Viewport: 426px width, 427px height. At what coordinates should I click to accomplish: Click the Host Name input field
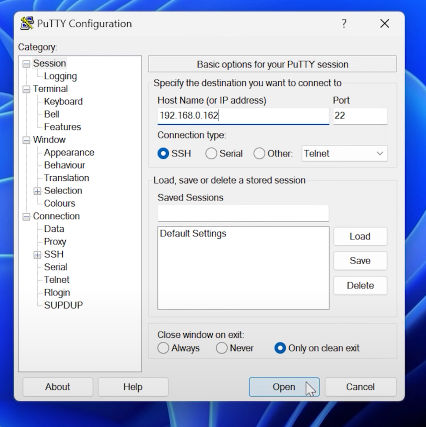(x=243, y=116)
